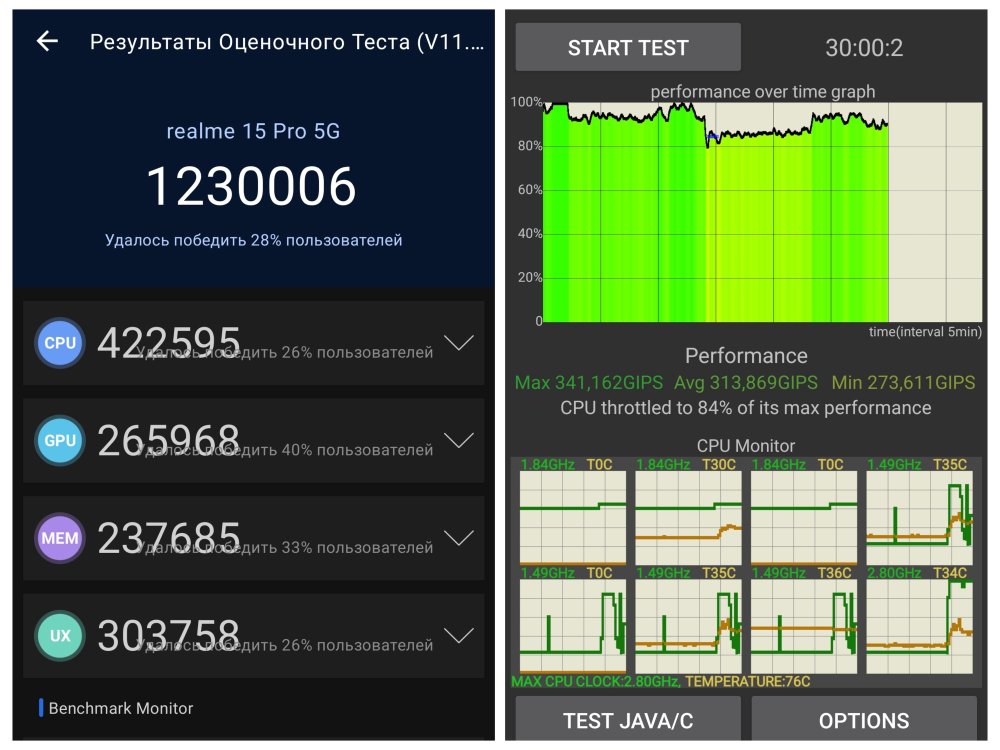The height and width of the screenshot is (750, 1000).
Task: Open the OPTIONS button
Action: 864,721
